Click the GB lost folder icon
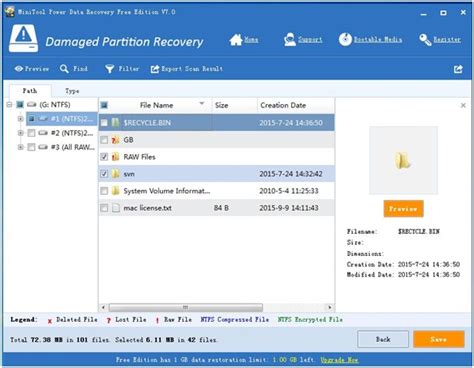474x368 pixels. click(x=115, y=140)
